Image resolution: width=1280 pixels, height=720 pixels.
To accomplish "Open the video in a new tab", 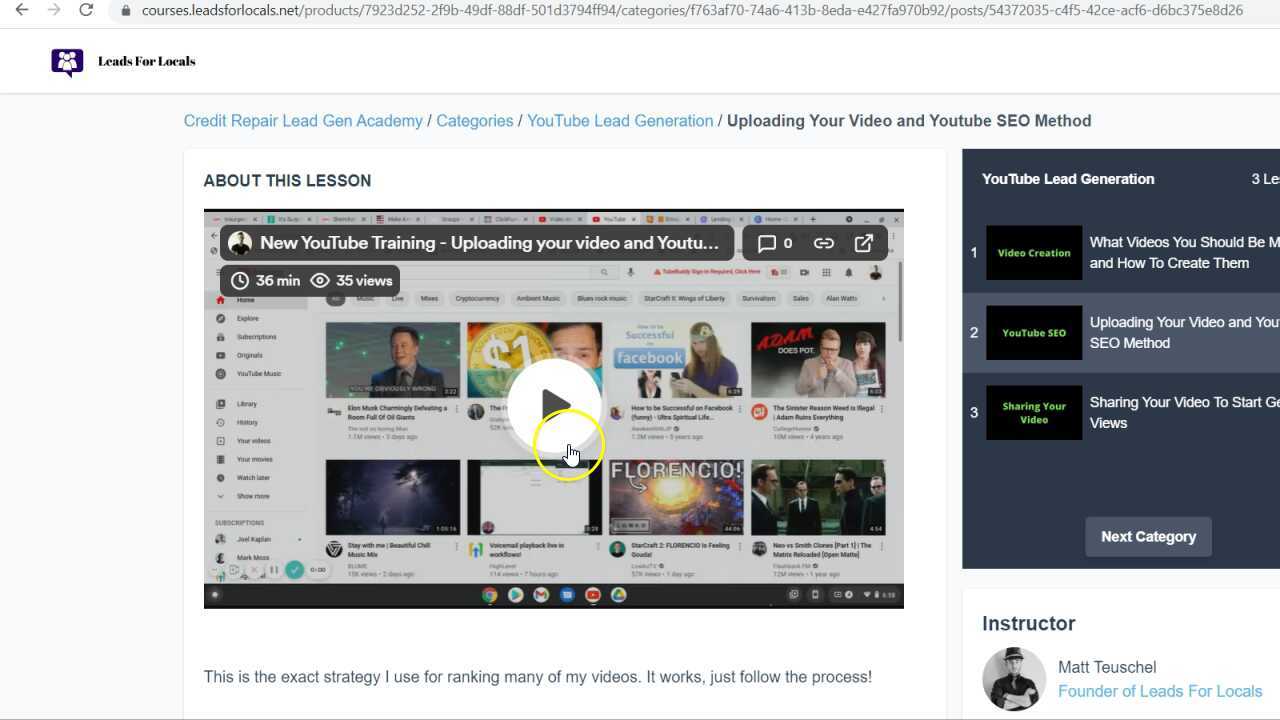I will pyautogui.click(x=863, y=243).
